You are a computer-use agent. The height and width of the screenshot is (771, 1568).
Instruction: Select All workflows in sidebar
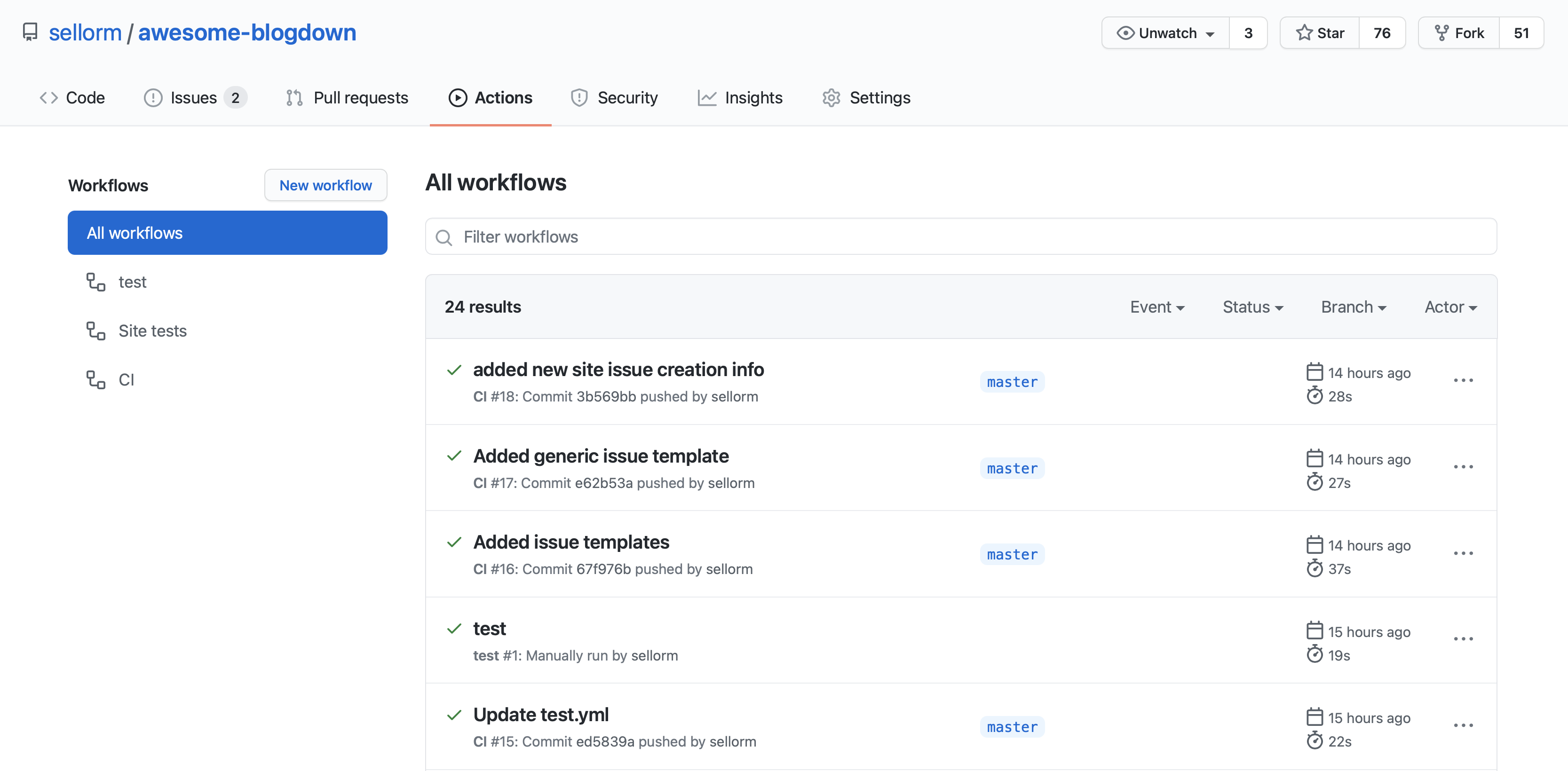pos(227,233)
